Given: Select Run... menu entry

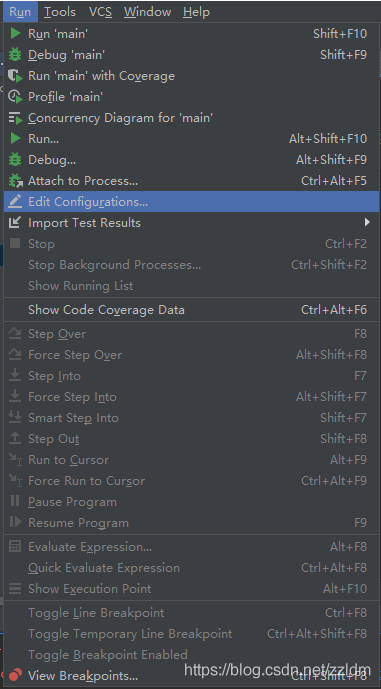Looking at the screenshot, I should pos(192,139).
